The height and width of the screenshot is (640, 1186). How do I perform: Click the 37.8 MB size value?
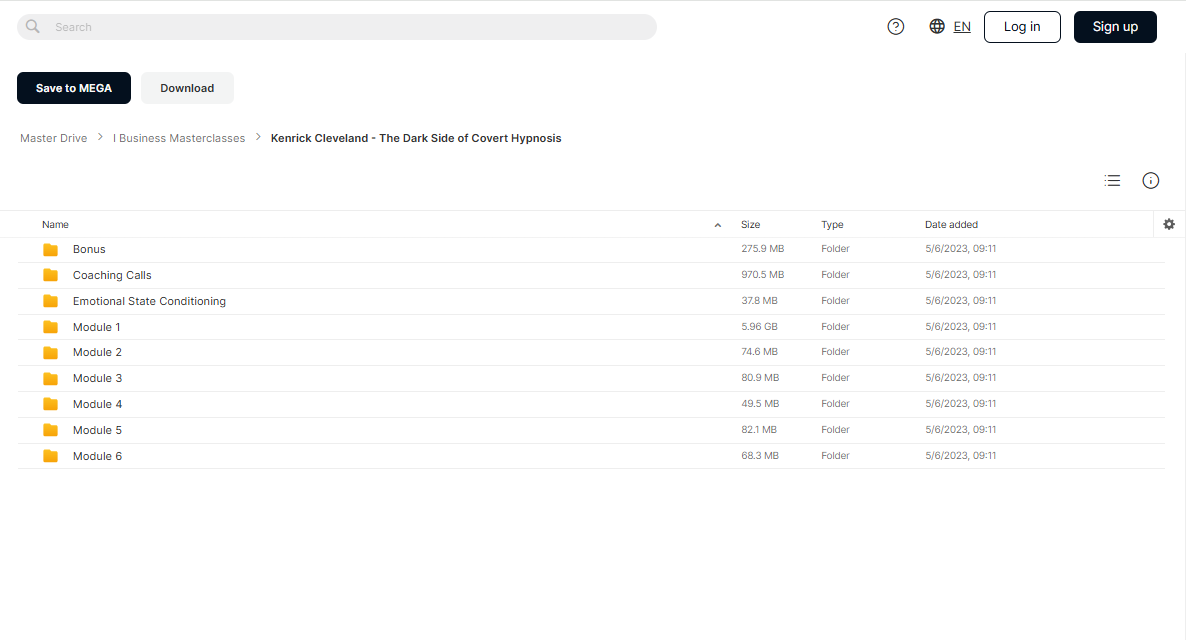(759, 300)
